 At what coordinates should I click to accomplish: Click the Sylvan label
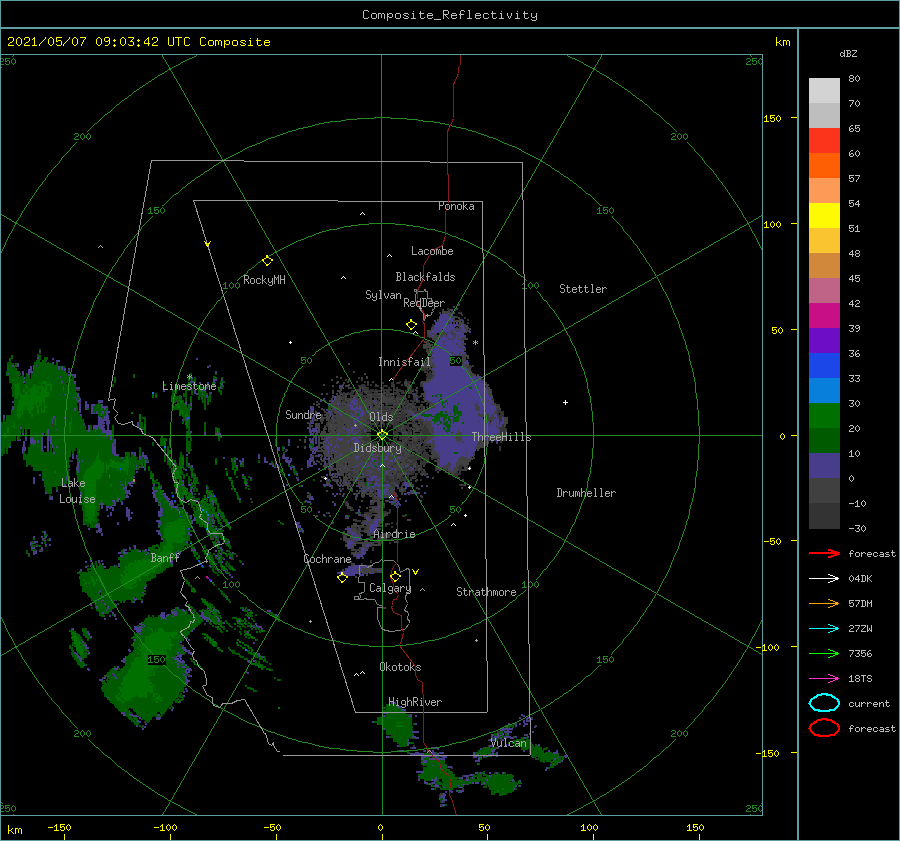383,295
